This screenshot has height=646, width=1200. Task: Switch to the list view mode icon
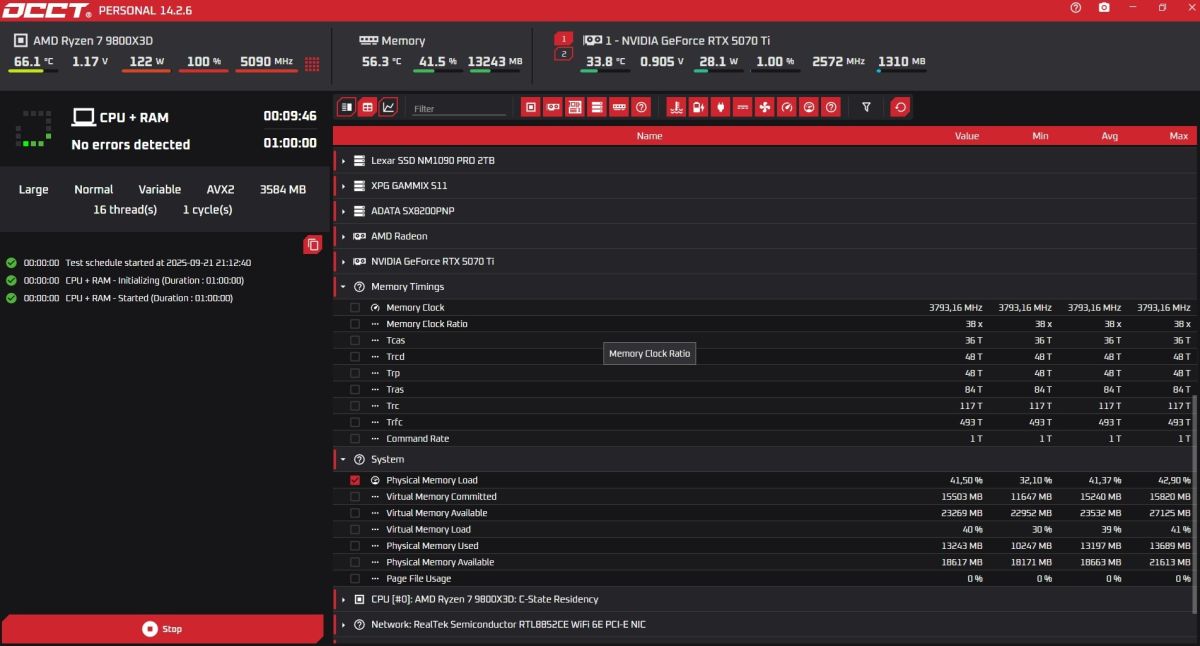pos(346,106)
